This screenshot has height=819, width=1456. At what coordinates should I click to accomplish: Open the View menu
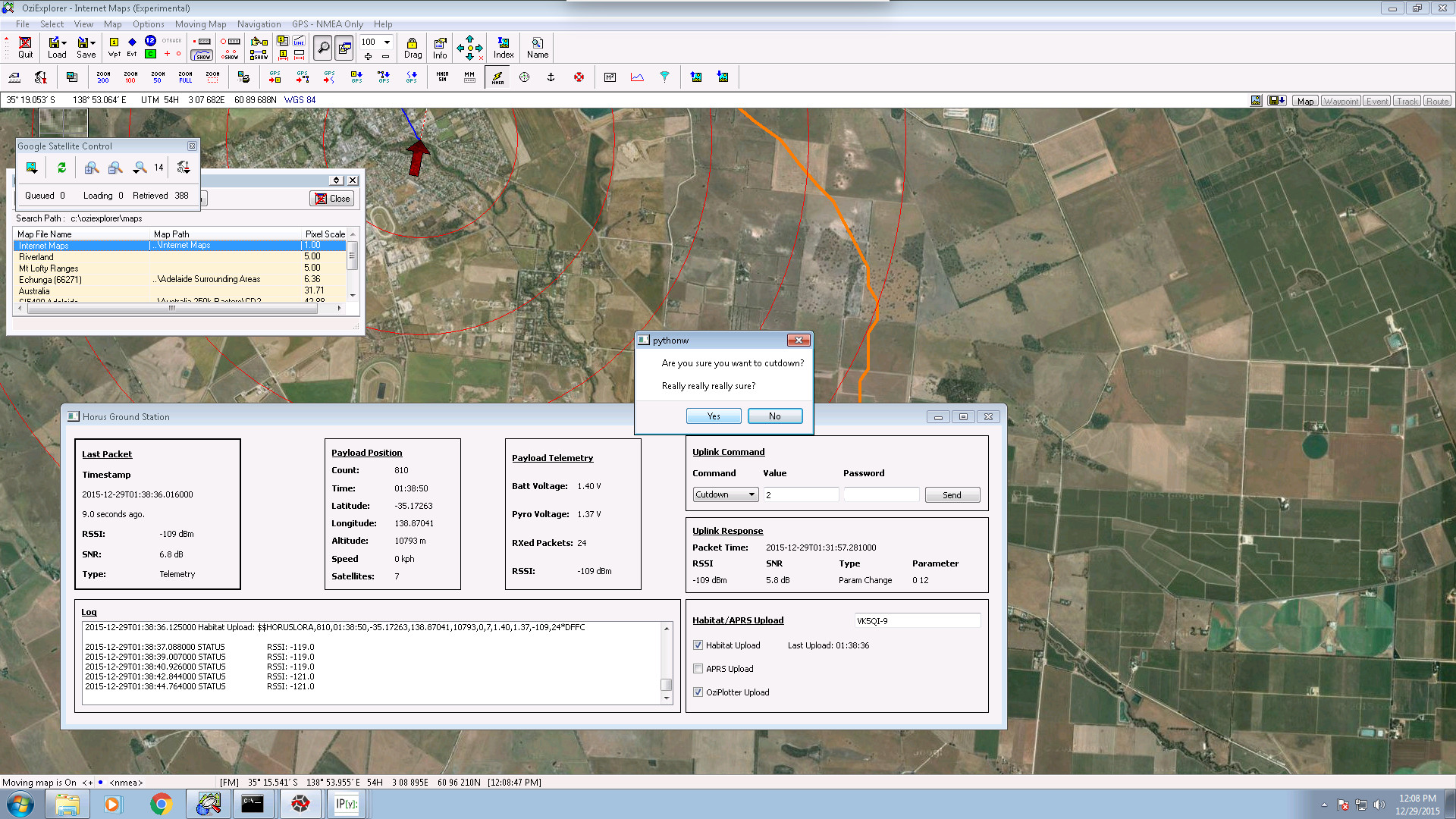[x=83, y=24]
